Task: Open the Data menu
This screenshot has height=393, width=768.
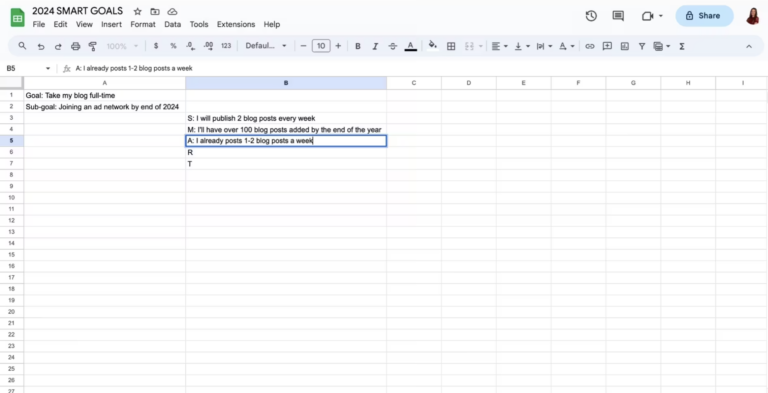Action: click(172, 24)
